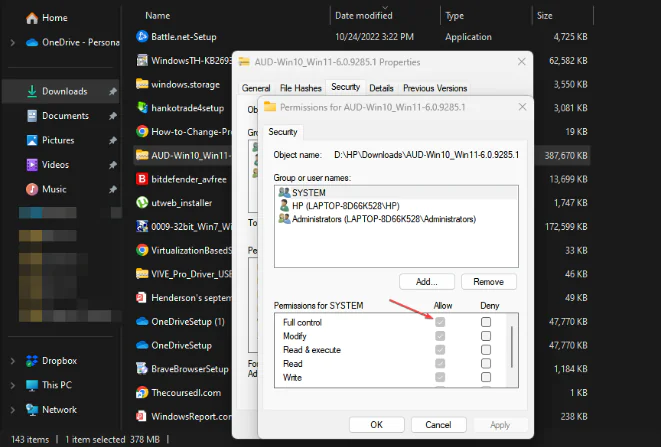
Task: Click the Battle.net-Setup file icon
Action: click(142, 37)
